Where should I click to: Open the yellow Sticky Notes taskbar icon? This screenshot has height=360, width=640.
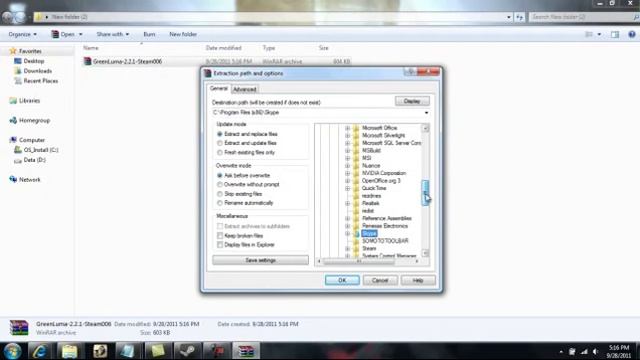tap(158, 351)
